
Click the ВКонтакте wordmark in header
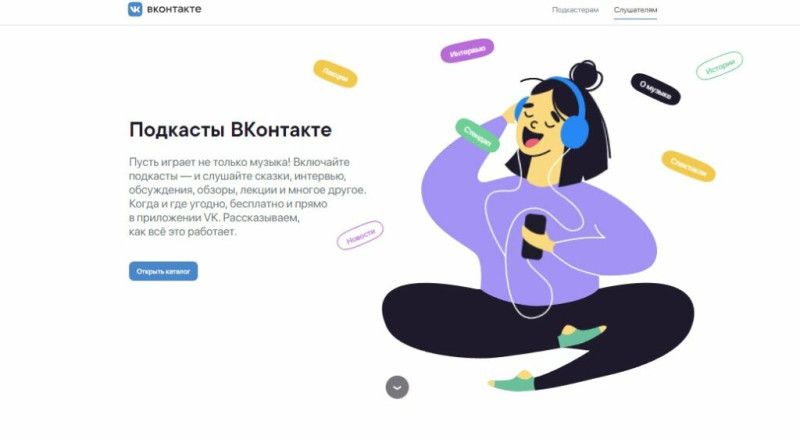click(x=174, y=9)
